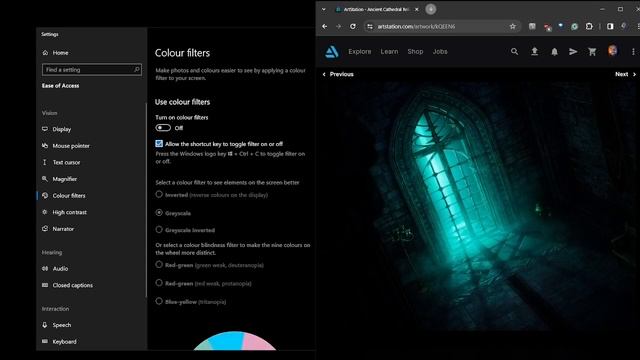The image size is (640, 360).
Task: Click the browser three-dot menu
Action: [638, 26]
